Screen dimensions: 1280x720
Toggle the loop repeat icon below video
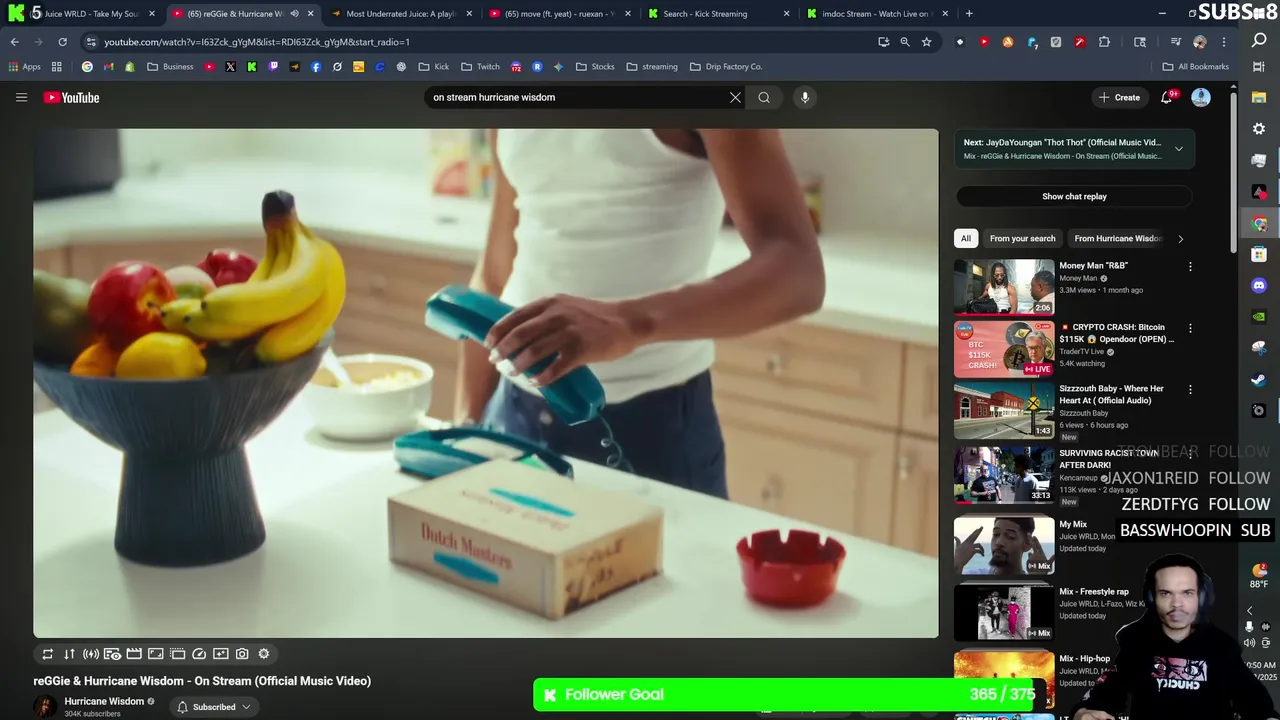(x=47, y=654)
